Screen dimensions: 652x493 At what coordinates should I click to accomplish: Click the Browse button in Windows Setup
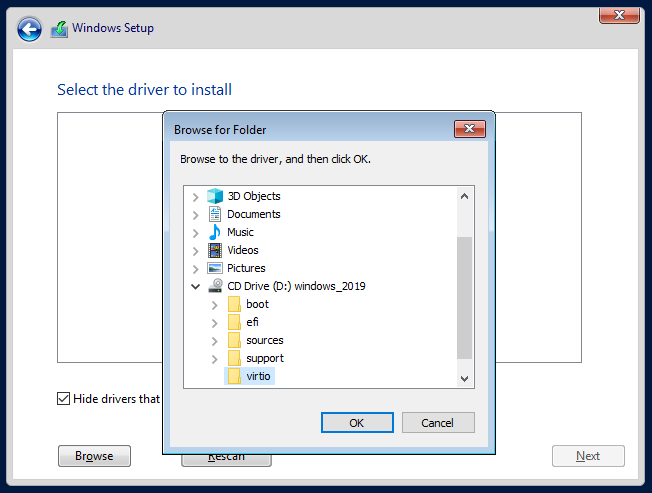94,456
